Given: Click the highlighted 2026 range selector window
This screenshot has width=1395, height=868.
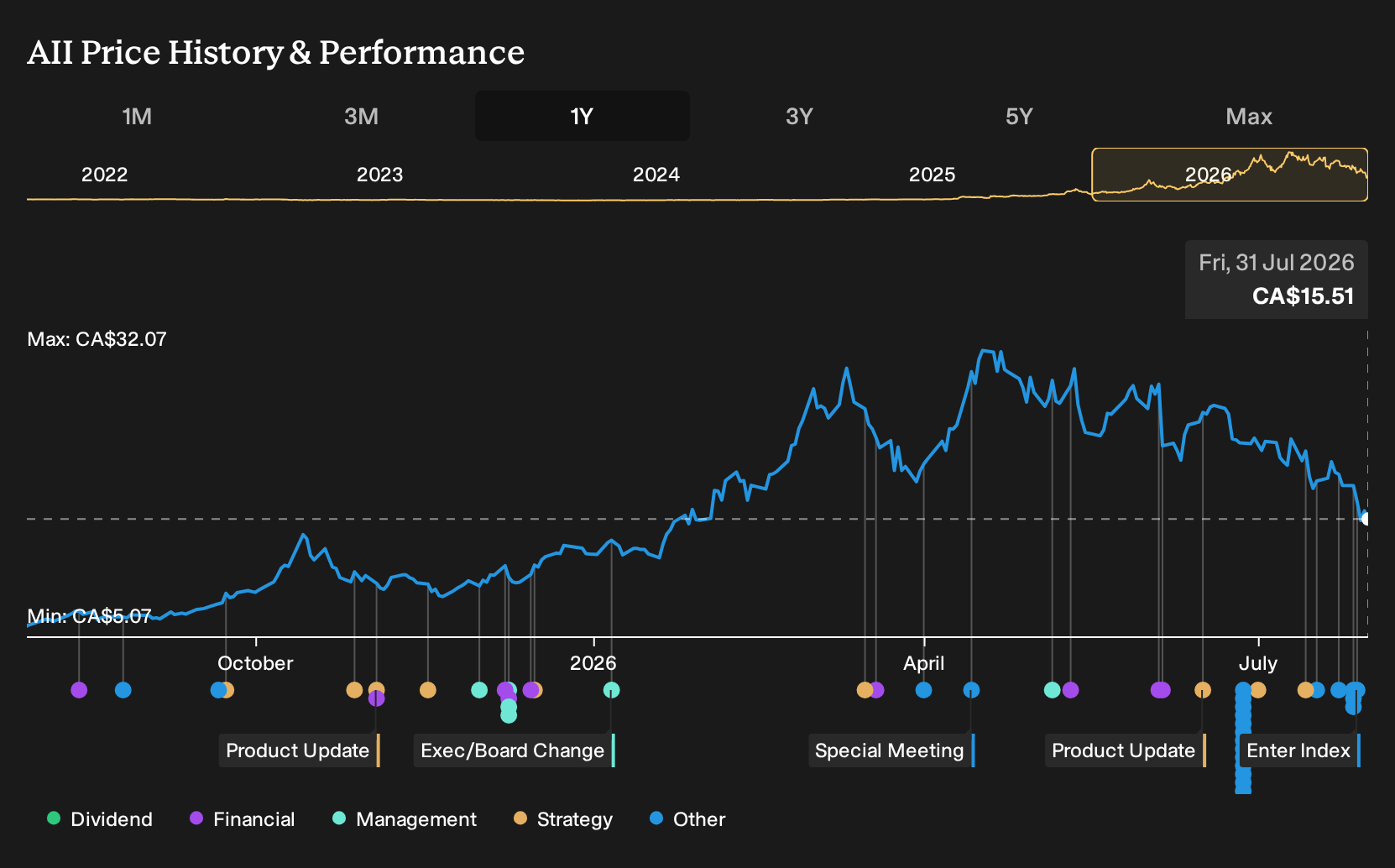Looking at the screenshot, I should pyautogui.click(x=1230, y=175).
